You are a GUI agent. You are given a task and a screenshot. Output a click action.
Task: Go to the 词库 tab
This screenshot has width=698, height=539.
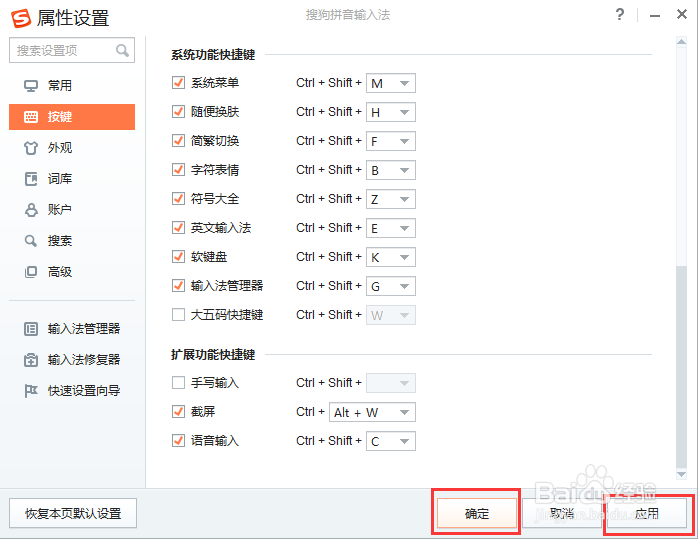click(x=72, y=179)
